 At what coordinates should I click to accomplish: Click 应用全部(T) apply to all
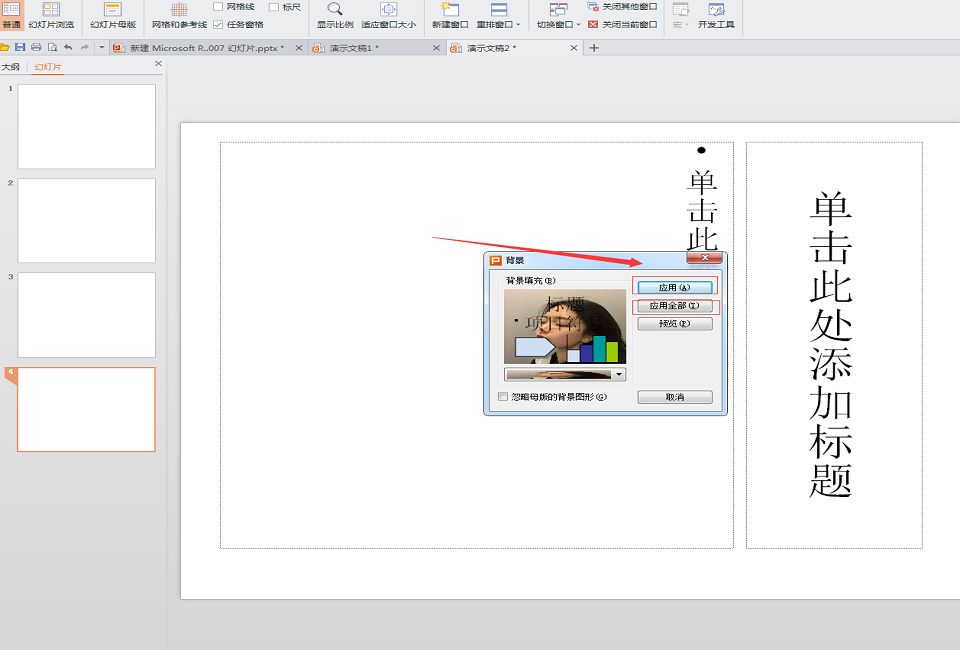[675, 305]
